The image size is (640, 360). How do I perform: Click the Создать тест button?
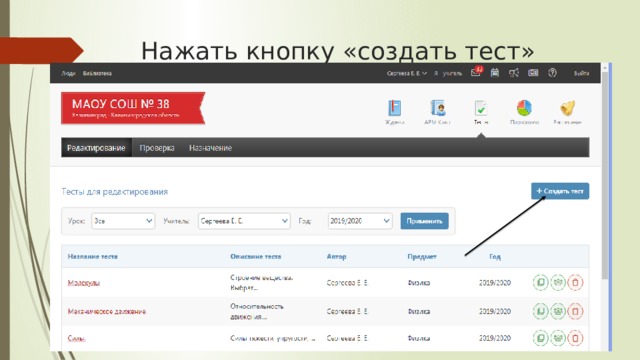coord(560,191)
